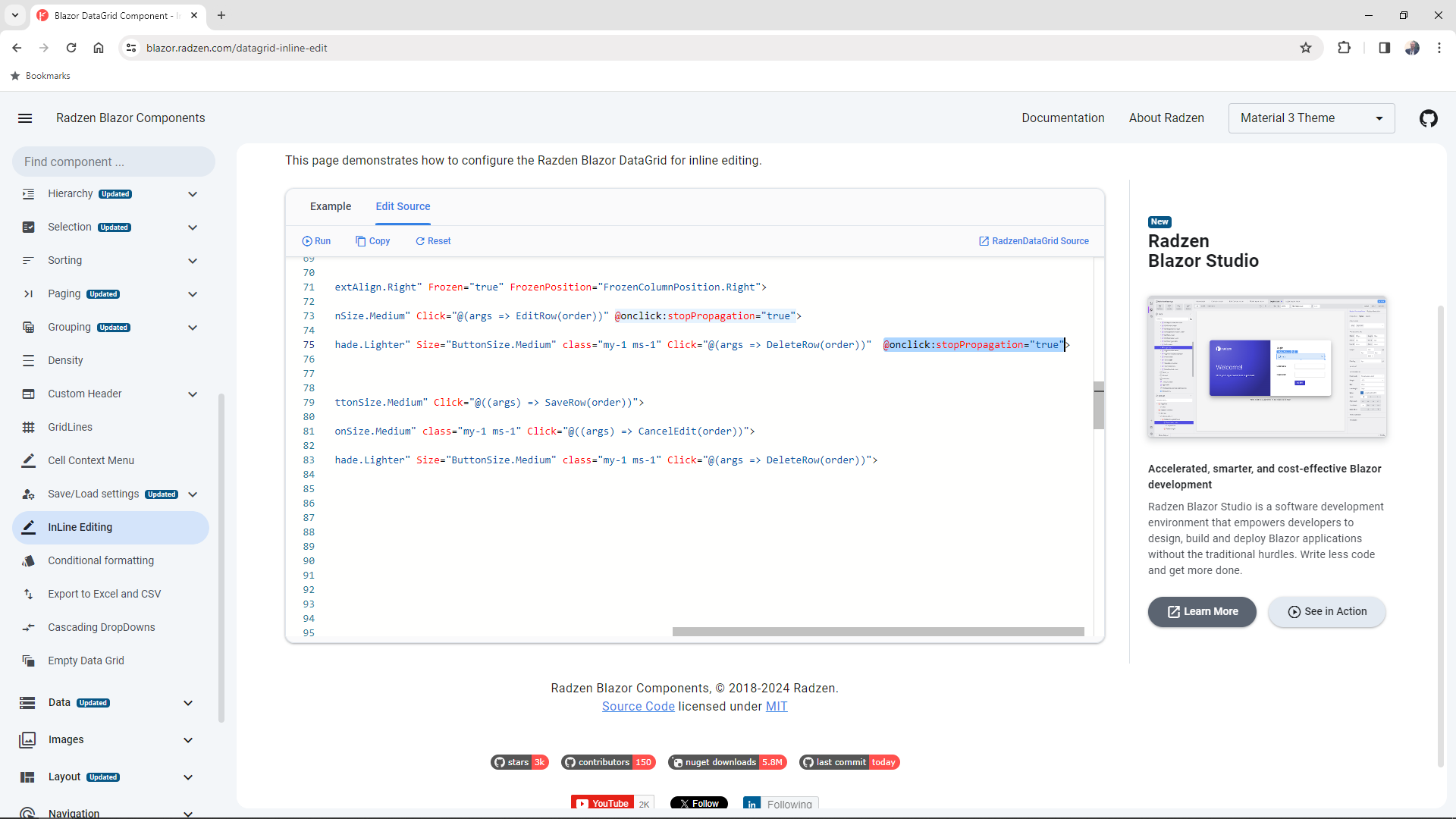Open the Documentation menu item
The image size is (1456, 819).
point(1062,118)
